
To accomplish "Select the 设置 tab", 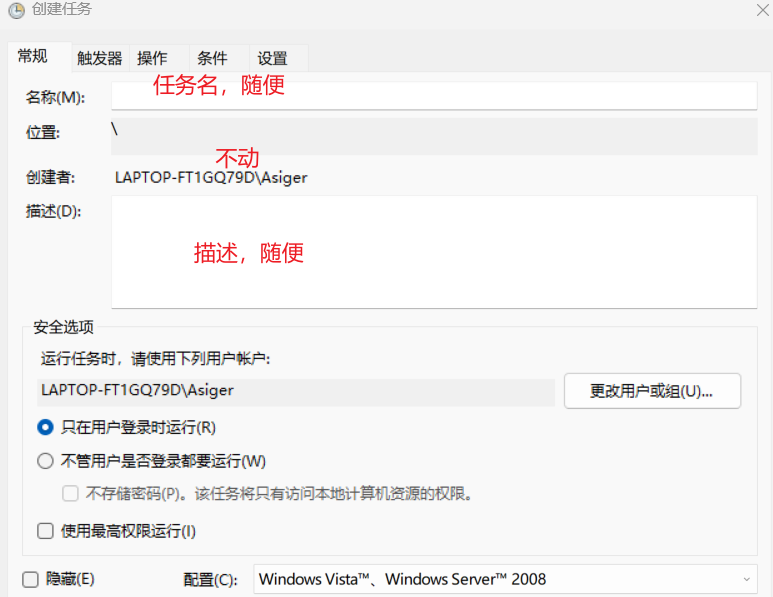I will [x=272, y=58].
